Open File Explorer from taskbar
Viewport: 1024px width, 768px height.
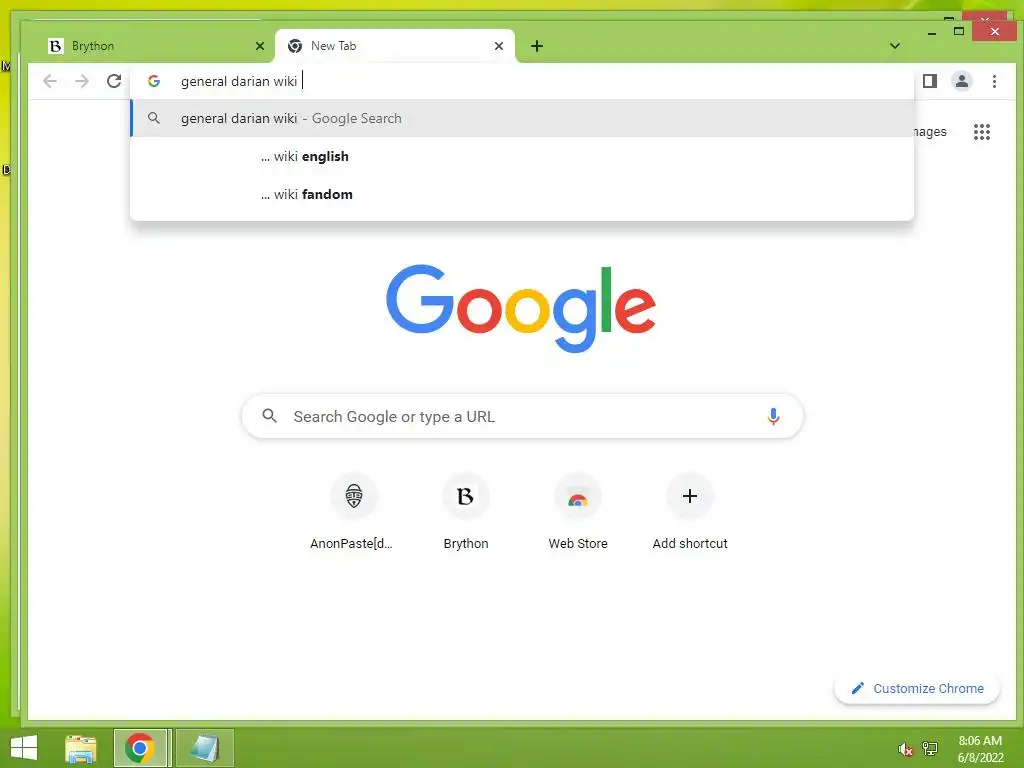coord(81,748)
